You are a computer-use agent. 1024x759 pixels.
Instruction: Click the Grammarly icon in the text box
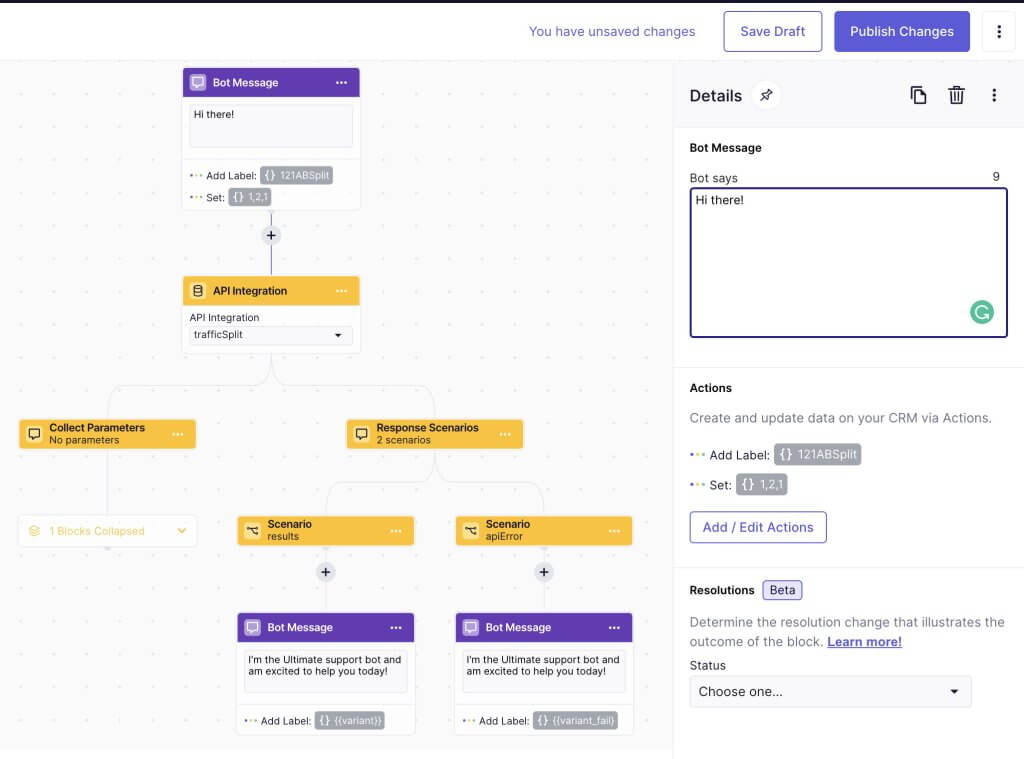pyautogui.click(x=982, y=312)
